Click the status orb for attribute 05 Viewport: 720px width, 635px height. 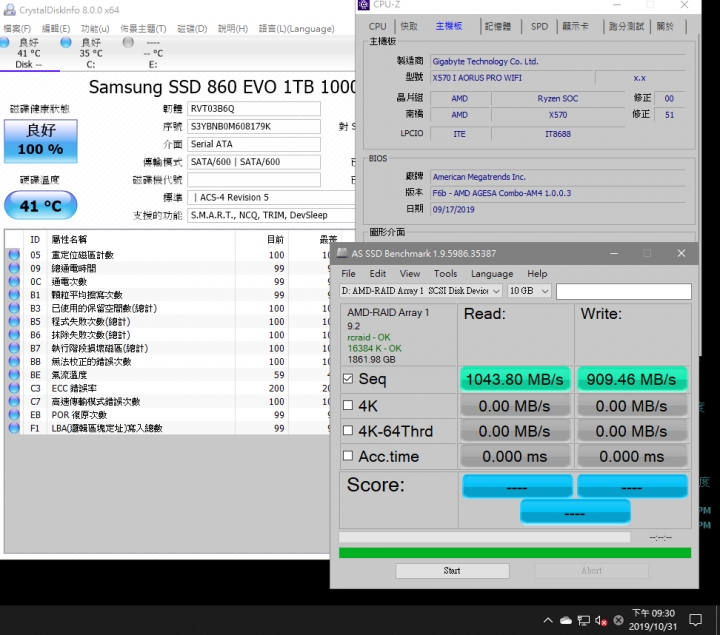14,254
